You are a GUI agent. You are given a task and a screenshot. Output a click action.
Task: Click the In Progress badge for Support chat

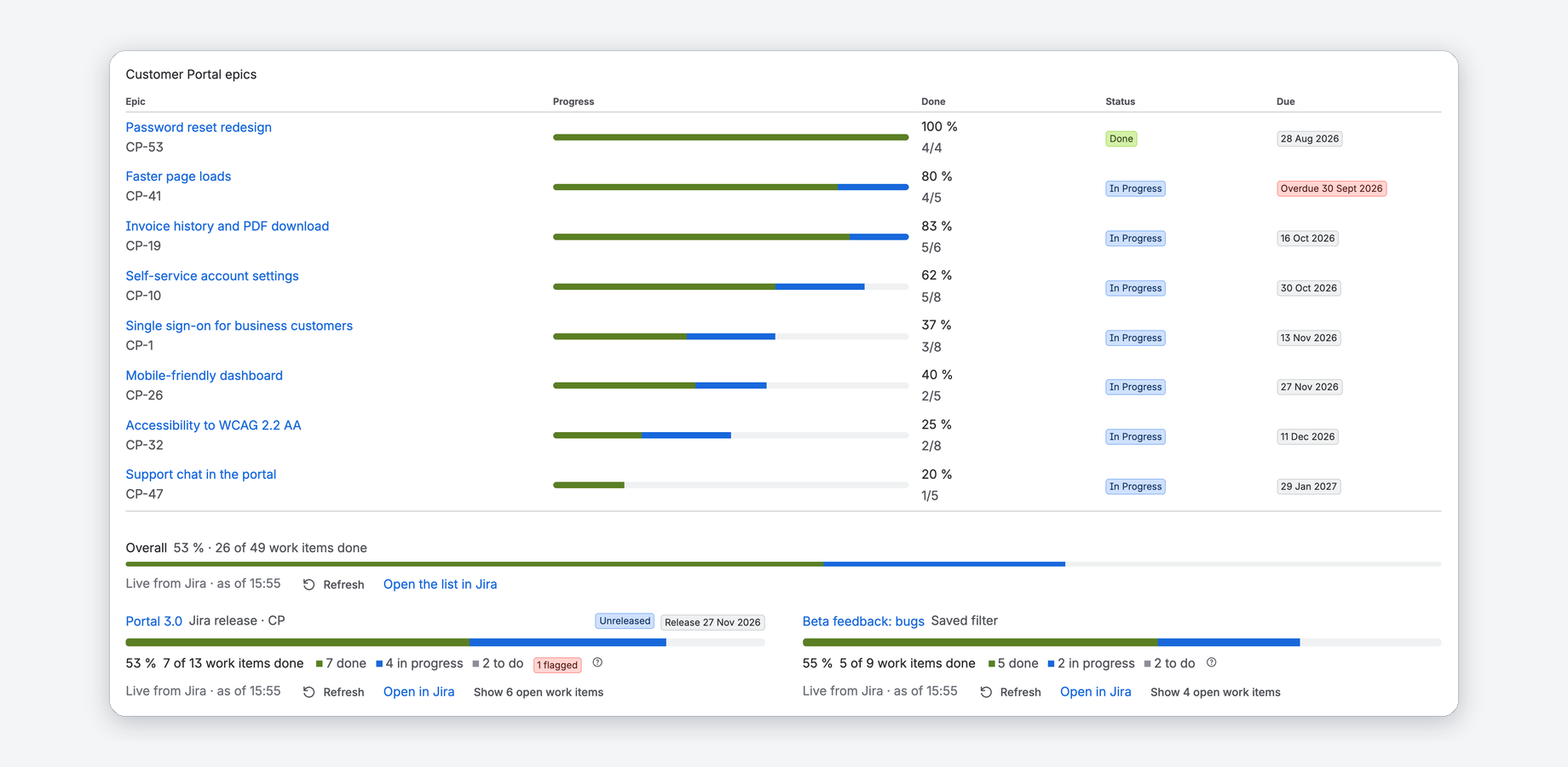(x=1135, y=487)
